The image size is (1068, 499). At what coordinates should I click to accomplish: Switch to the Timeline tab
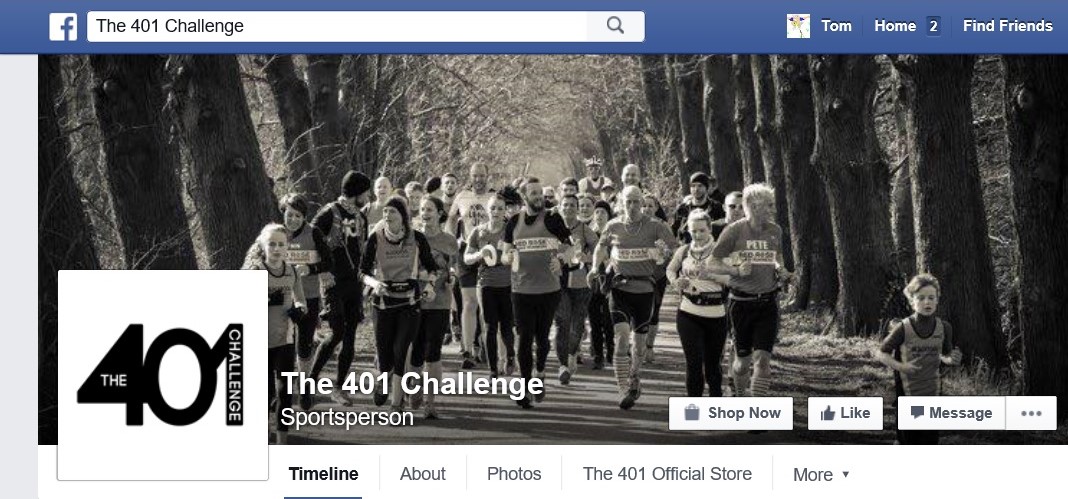pos(324,474)
